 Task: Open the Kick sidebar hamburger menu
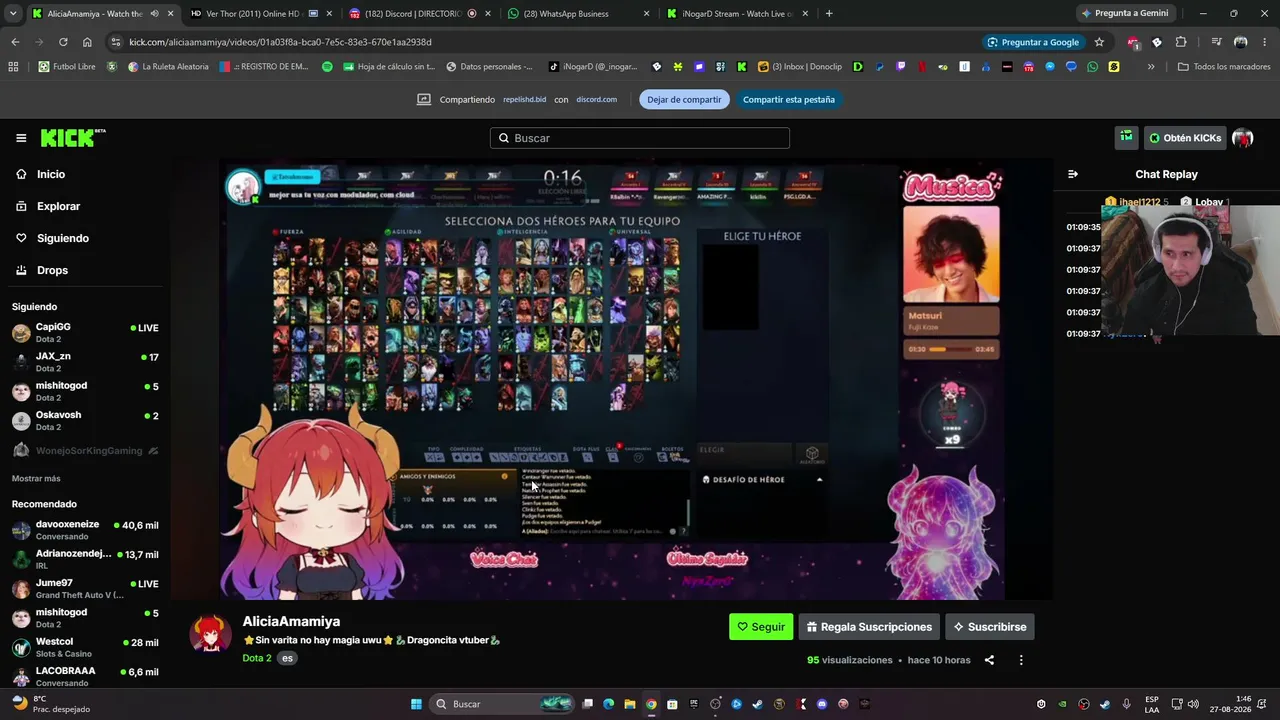tap(21, 138)
